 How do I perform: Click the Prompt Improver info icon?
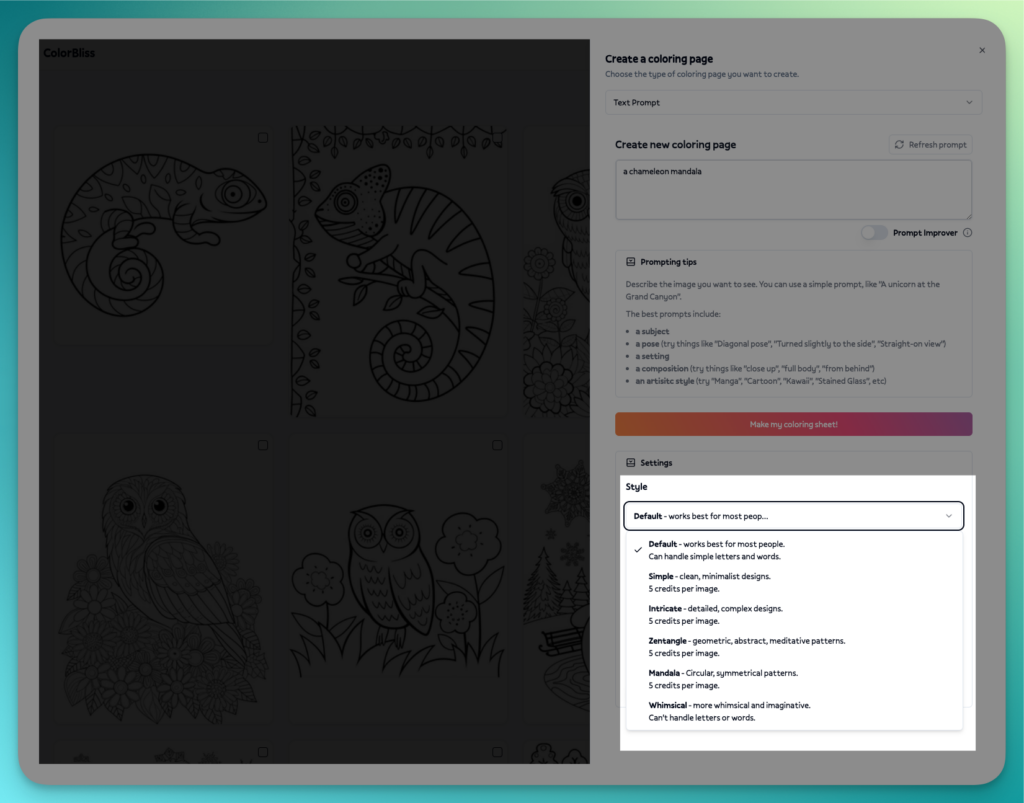pos(967,233)
